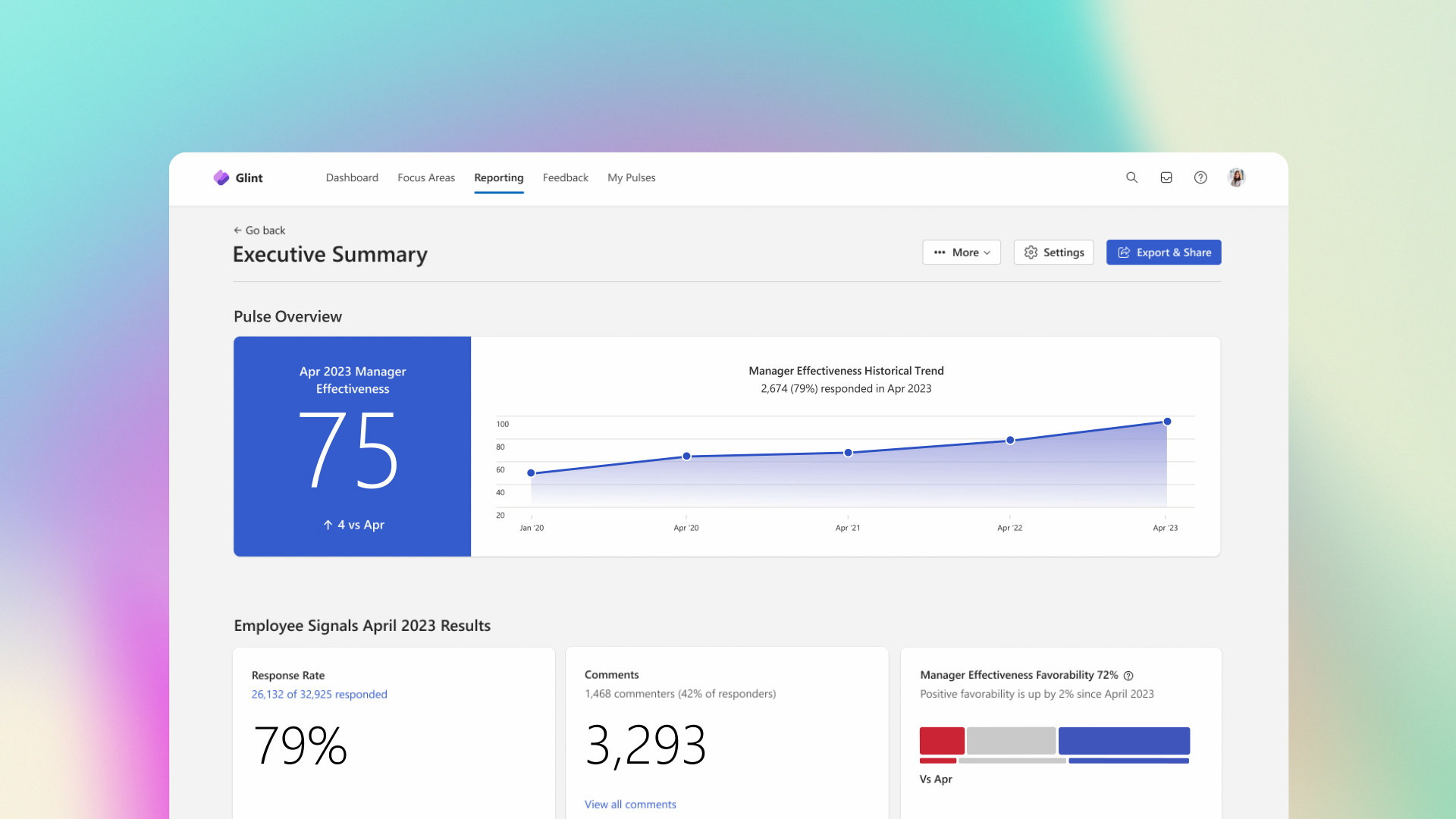Open search with the magnifier icon
1456x819 pixels.
point(1131,177)
